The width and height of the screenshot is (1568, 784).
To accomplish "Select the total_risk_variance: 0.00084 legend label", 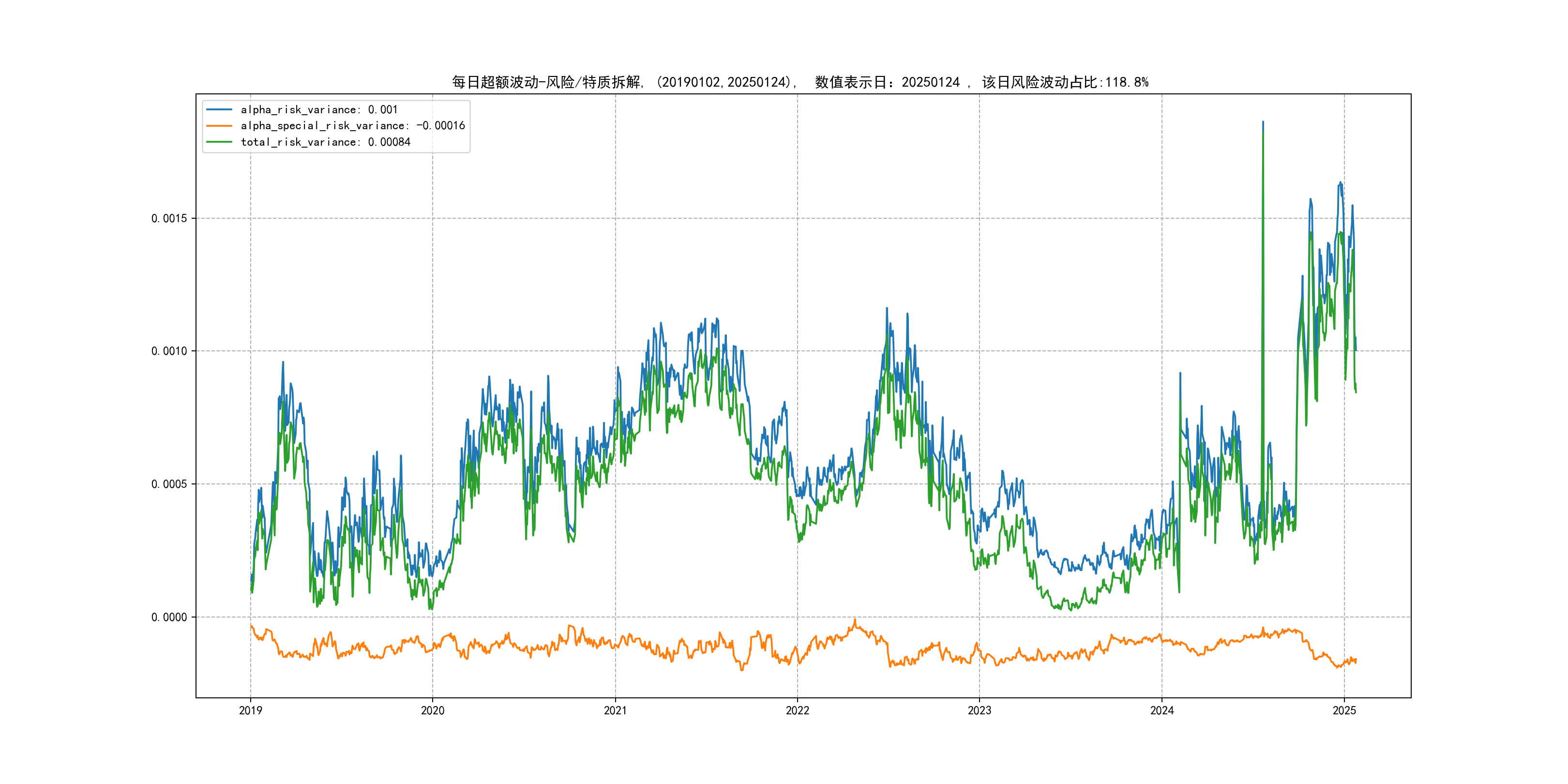I will (x=326, y=142).
